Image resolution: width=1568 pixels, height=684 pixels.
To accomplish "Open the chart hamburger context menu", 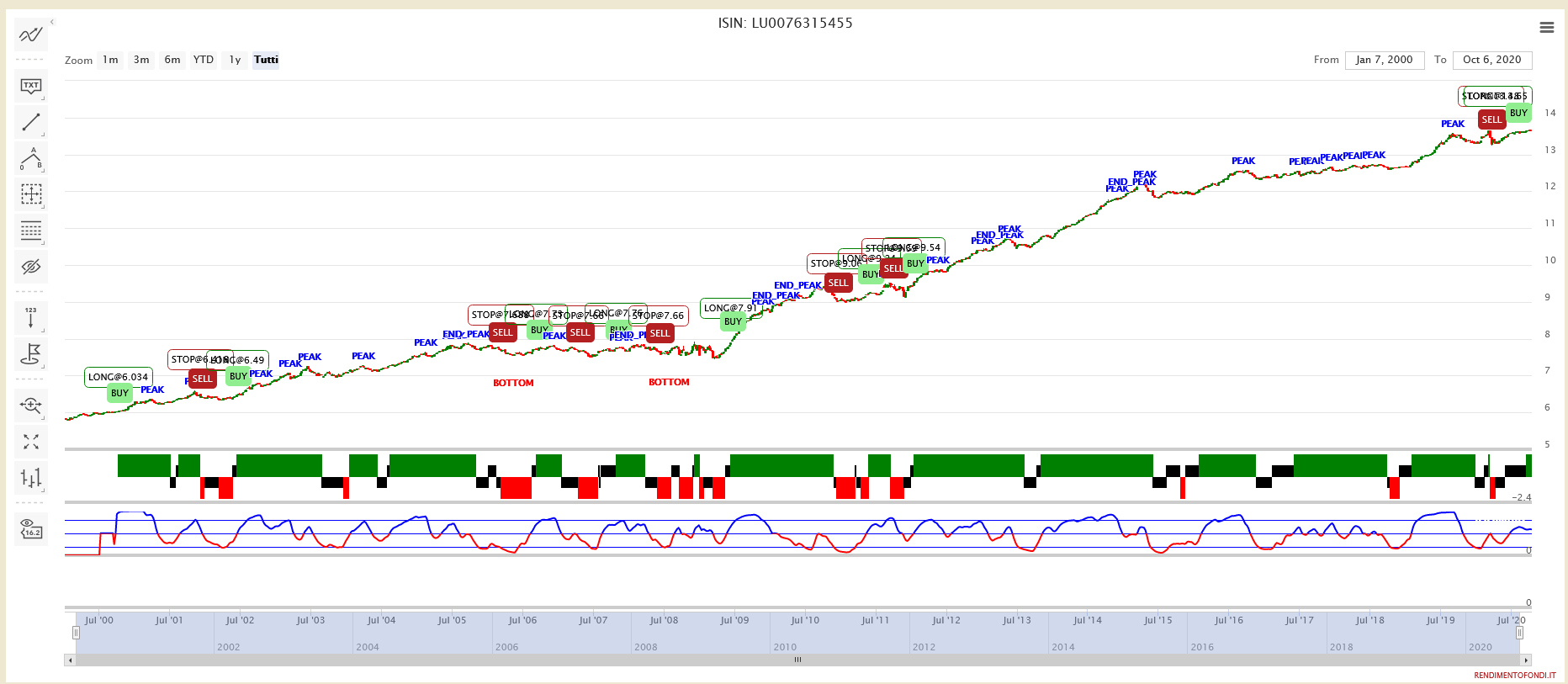I will click(1546, 28).
